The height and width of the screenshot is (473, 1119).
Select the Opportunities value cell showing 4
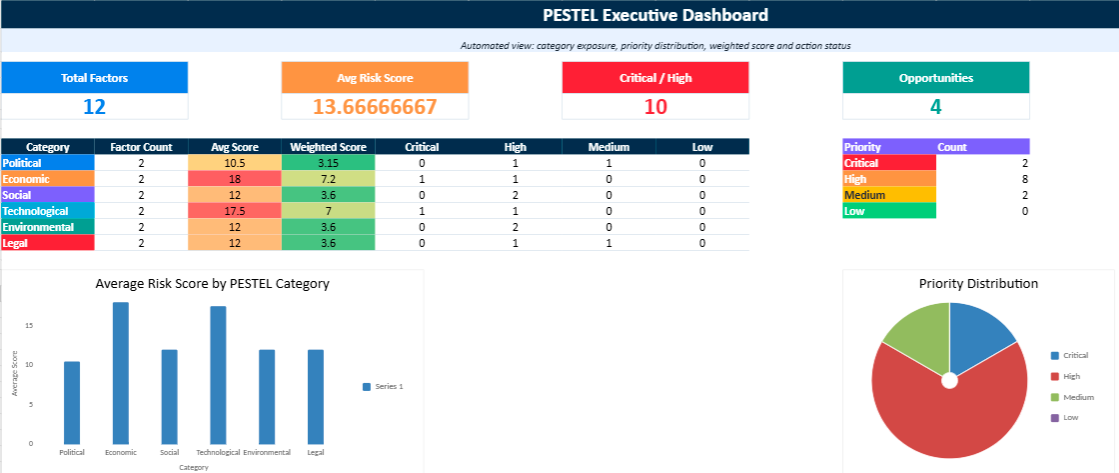[x=935, y=107]
